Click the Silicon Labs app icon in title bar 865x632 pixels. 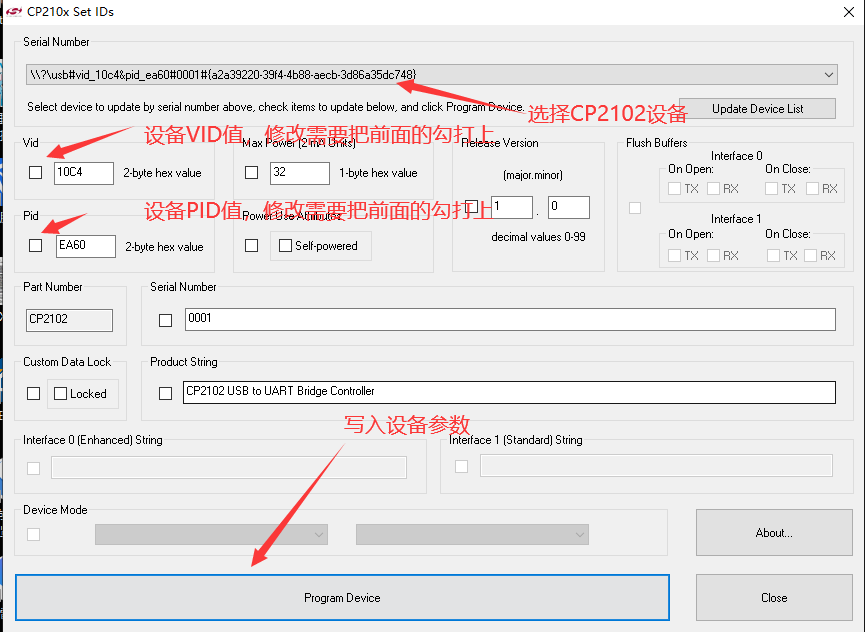pyautogui.click(x=14, y=12)
